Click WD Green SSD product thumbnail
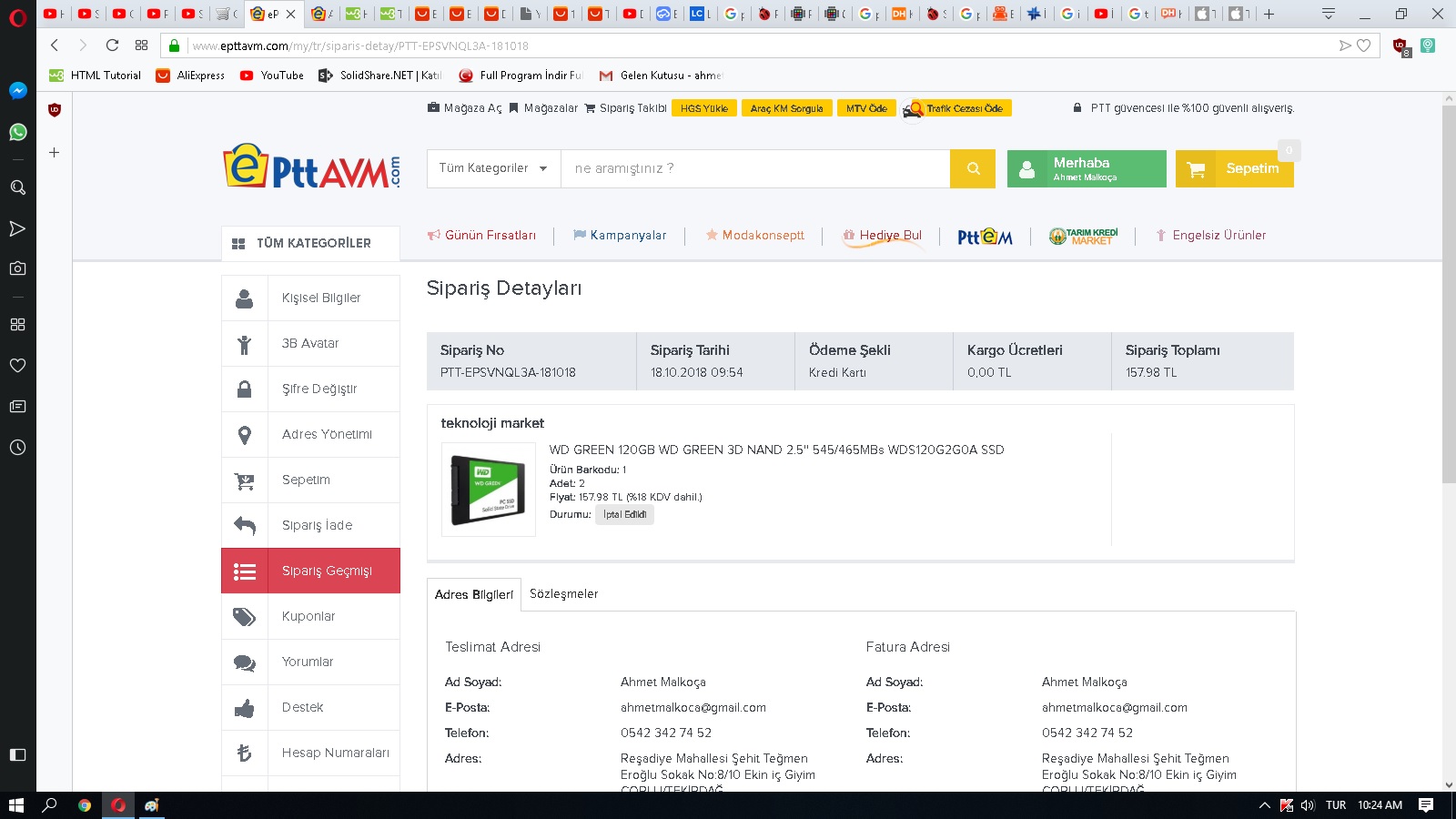The height and width of the screenshot is (819, 1456). pos(489,490)
